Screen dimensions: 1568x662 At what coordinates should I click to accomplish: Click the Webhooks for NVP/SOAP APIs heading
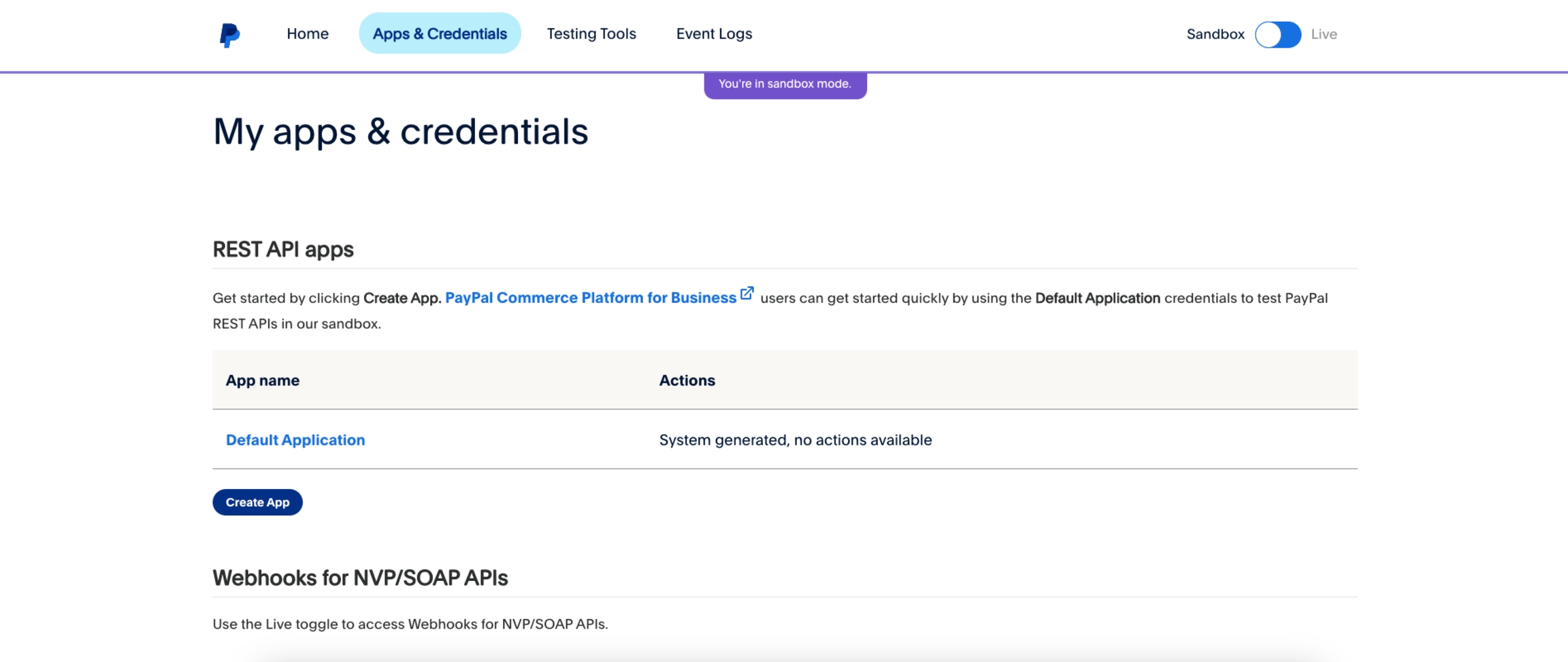coord(360,578)
